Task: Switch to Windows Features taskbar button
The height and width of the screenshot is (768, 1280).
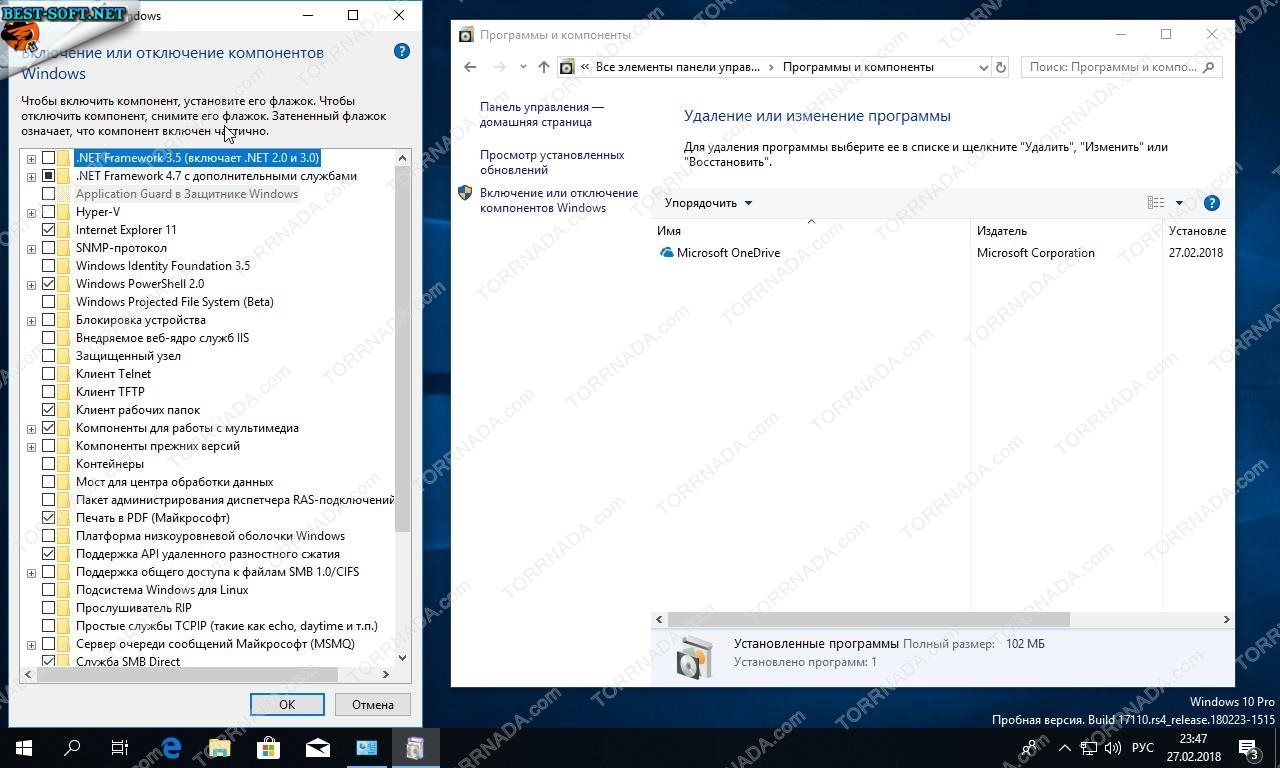Action: 415,748
